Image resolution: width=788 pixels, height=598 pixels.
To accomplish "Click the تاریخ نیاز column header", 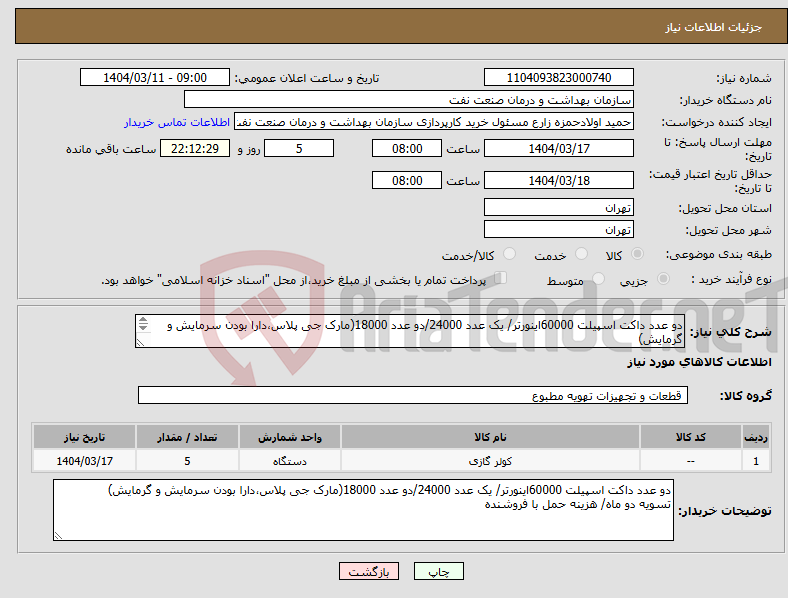I will pos(84,437).
